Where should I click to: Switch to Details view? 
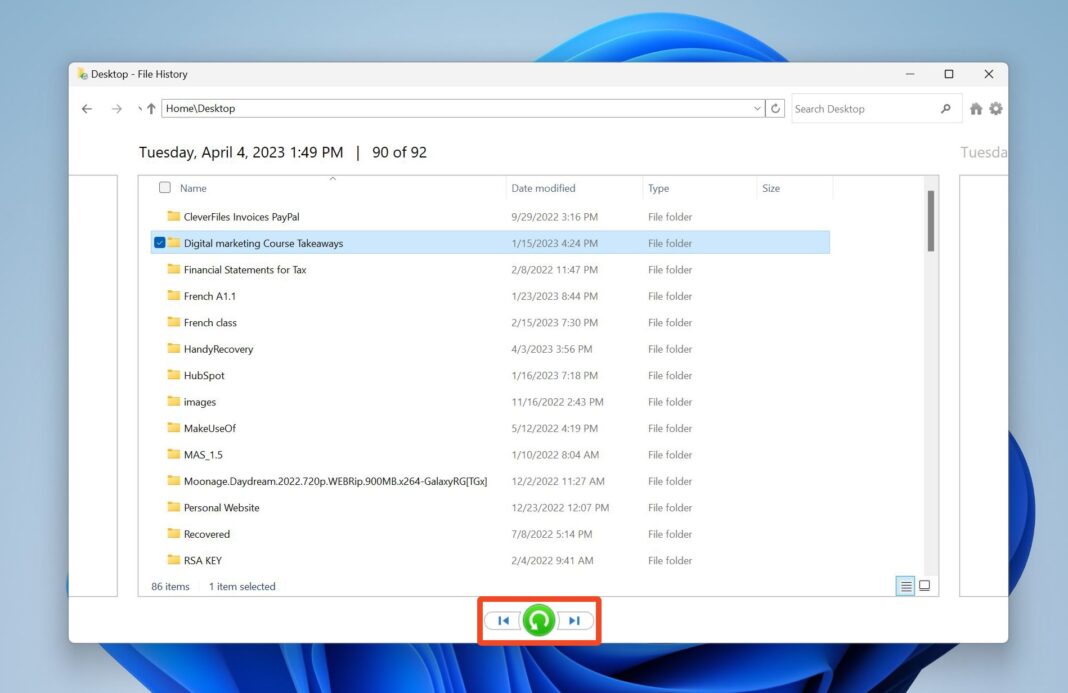pos(905,584)
